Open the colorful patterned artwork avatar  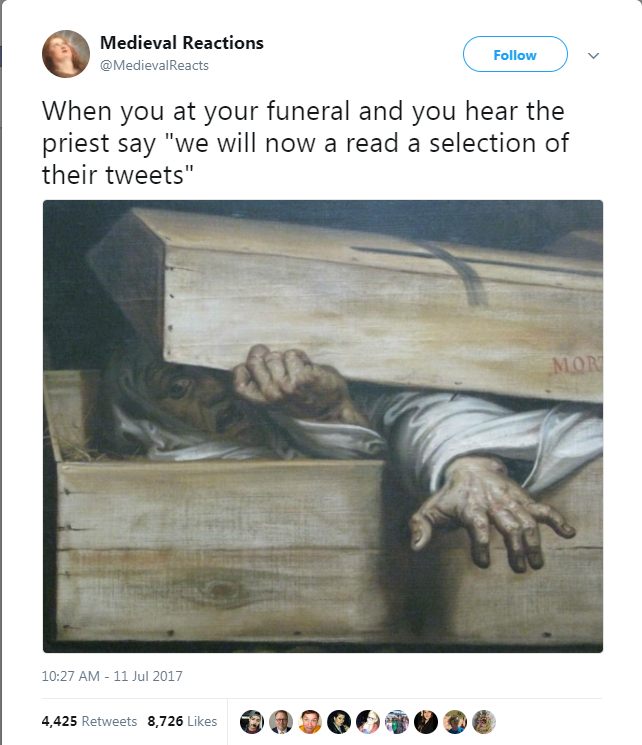click(484, 721)
